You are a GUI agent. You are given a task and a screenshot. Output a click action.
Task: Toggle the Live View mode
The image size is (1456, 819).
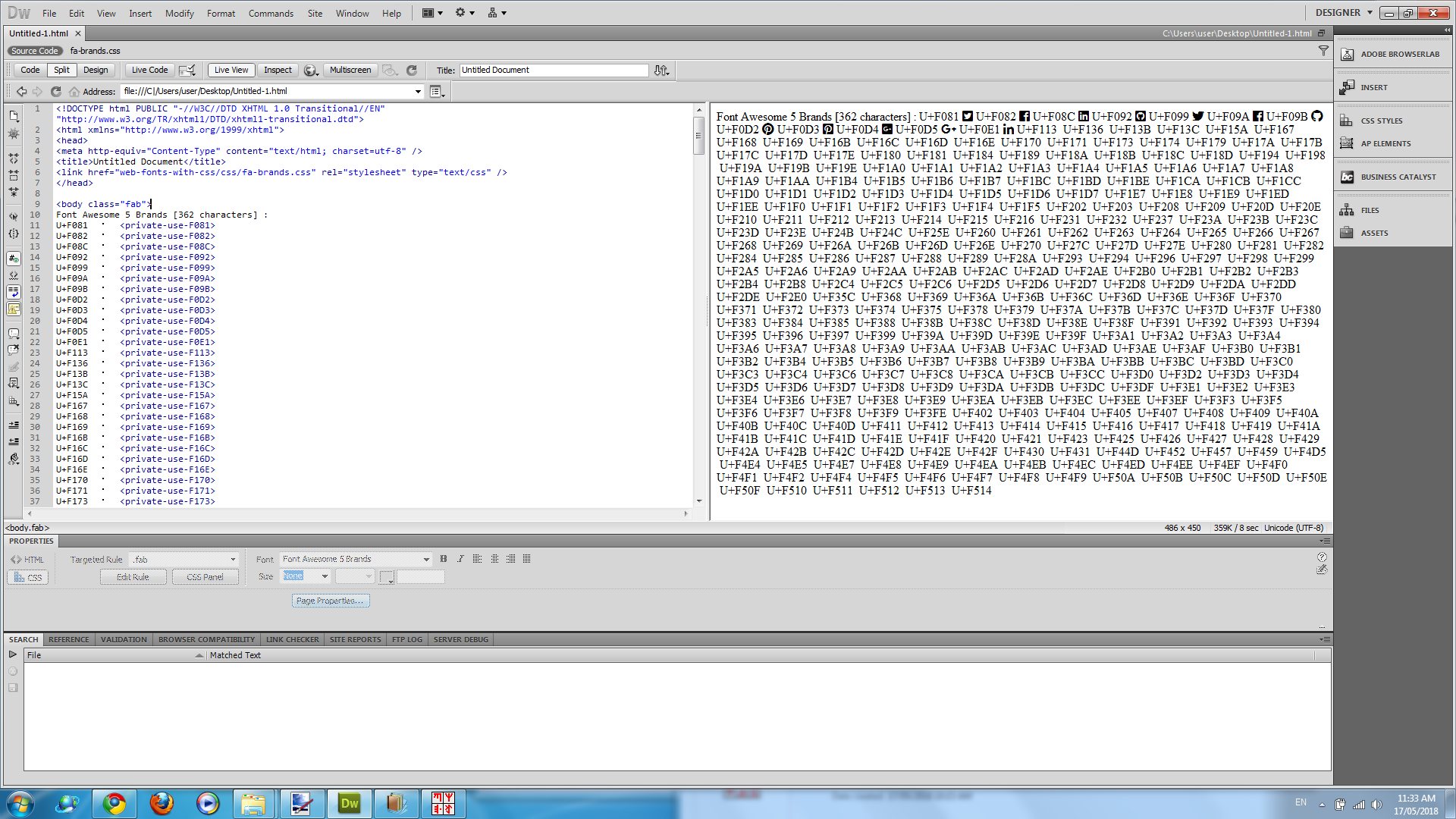pos(231,70)
